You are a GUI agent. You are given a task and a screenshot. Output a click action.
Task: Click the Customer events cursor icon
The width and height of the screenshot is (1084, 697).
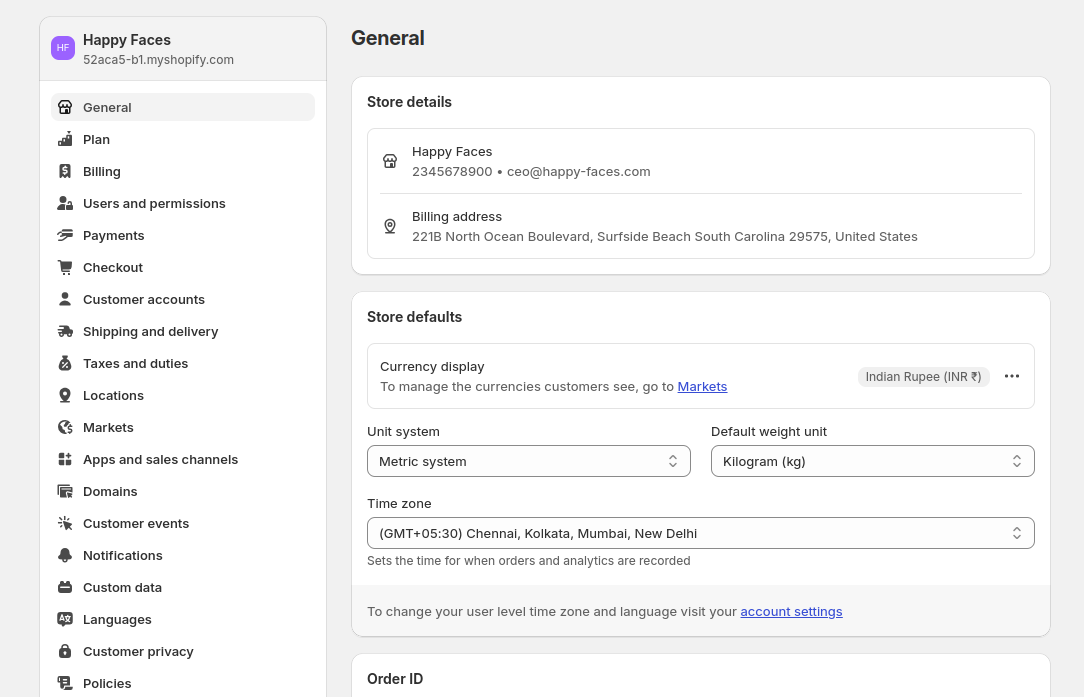point(65,523)
